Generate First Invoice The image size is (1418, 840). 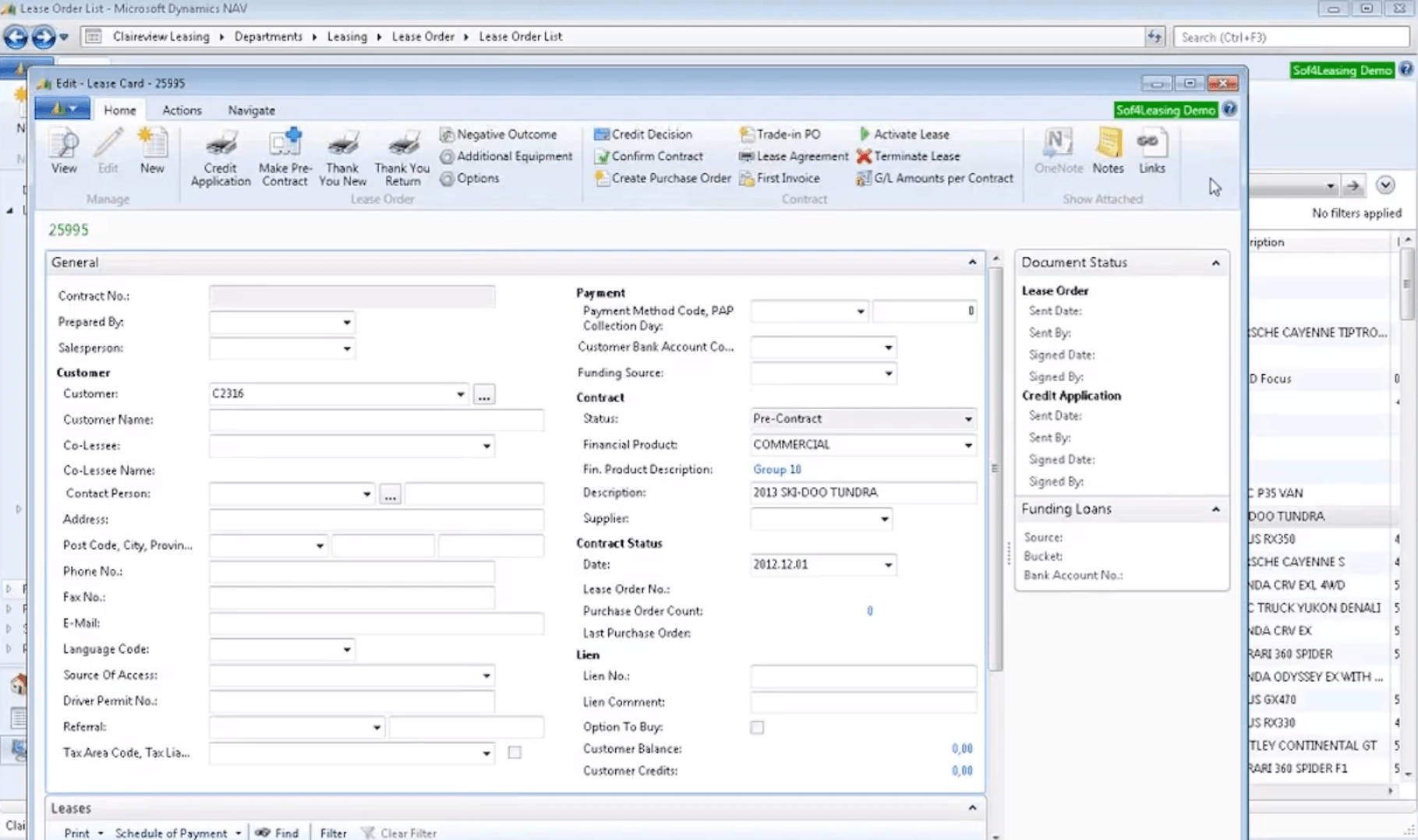click(x=780, y=178)
